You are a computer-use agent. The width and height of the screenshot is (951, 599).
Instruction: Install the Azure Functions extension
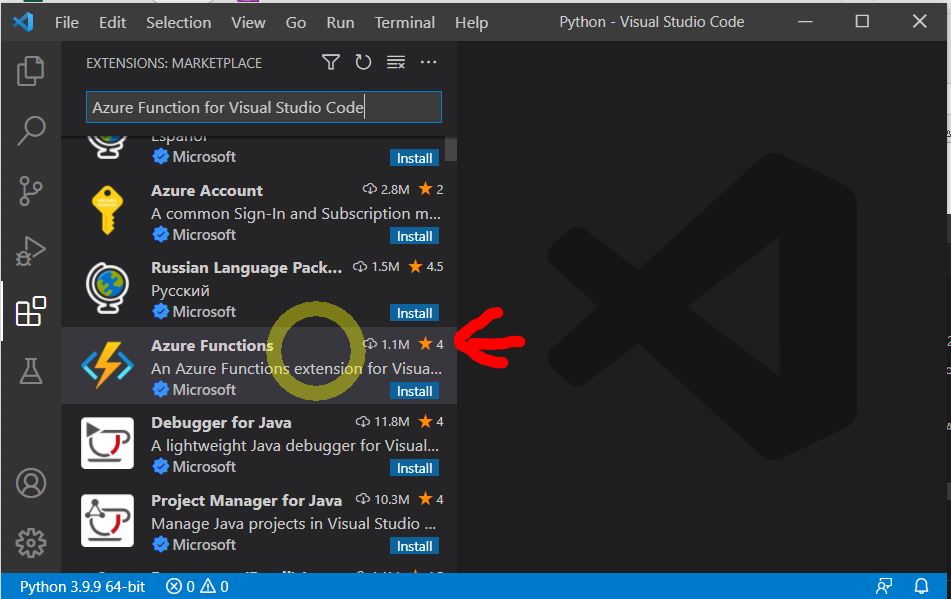pos(414,391)
